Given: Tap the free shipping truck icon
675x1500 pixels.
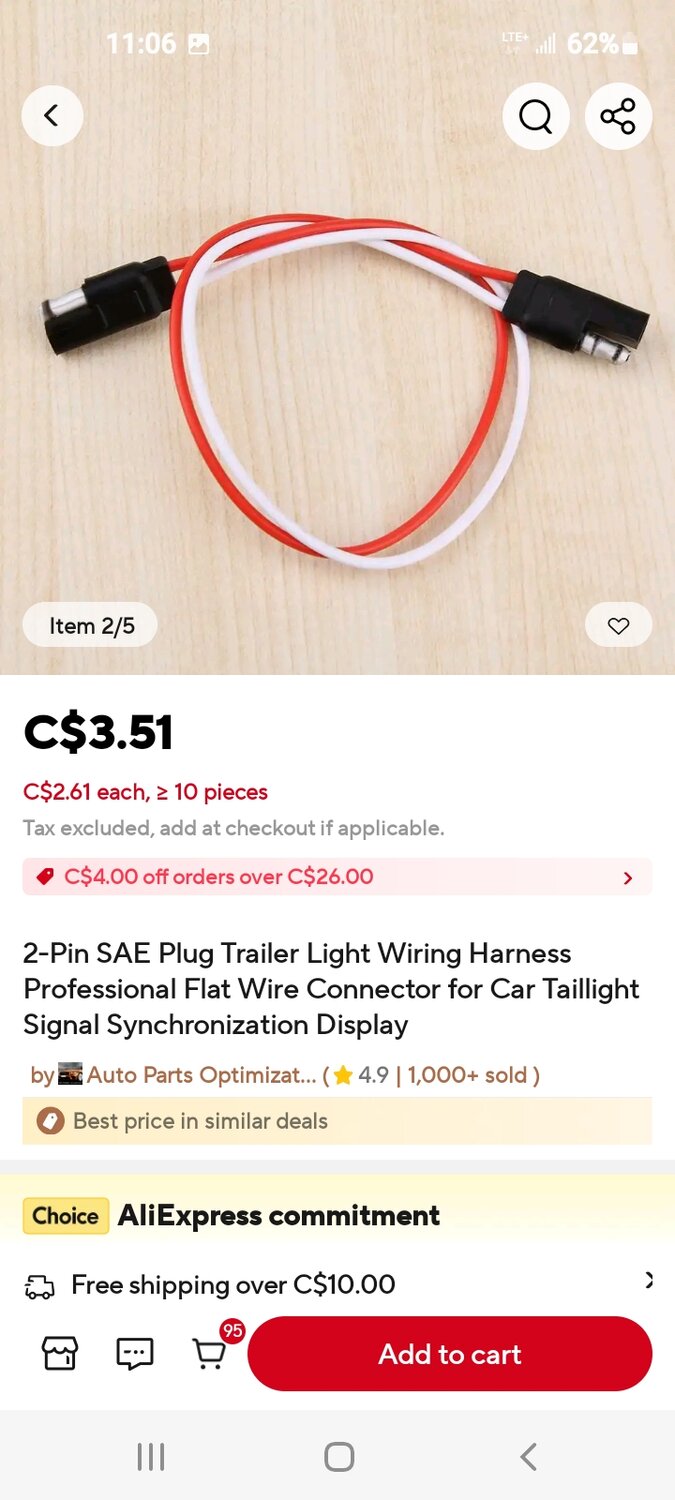Looking at the screenshot, I should 40,1284.
